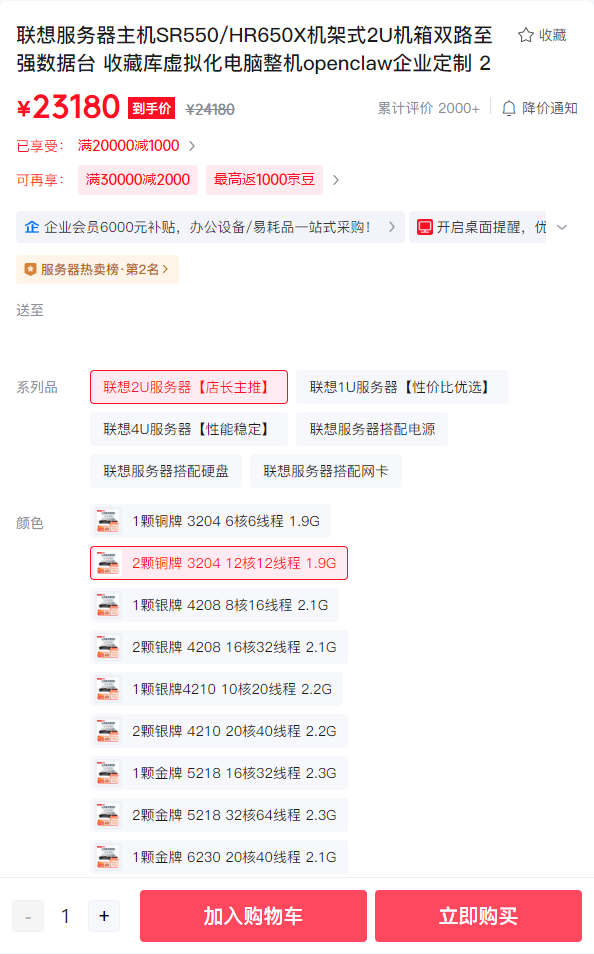Increase quantity with the plus button

pyautogui.click(x=104, y=916)
